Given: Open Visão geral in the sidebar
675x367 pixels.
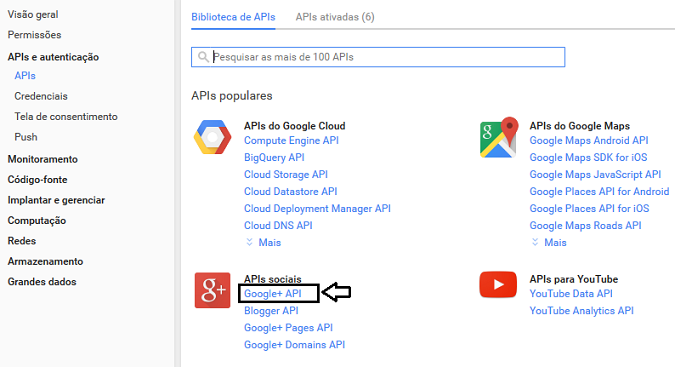Looking at the screenshot, I should click(33, 15).
